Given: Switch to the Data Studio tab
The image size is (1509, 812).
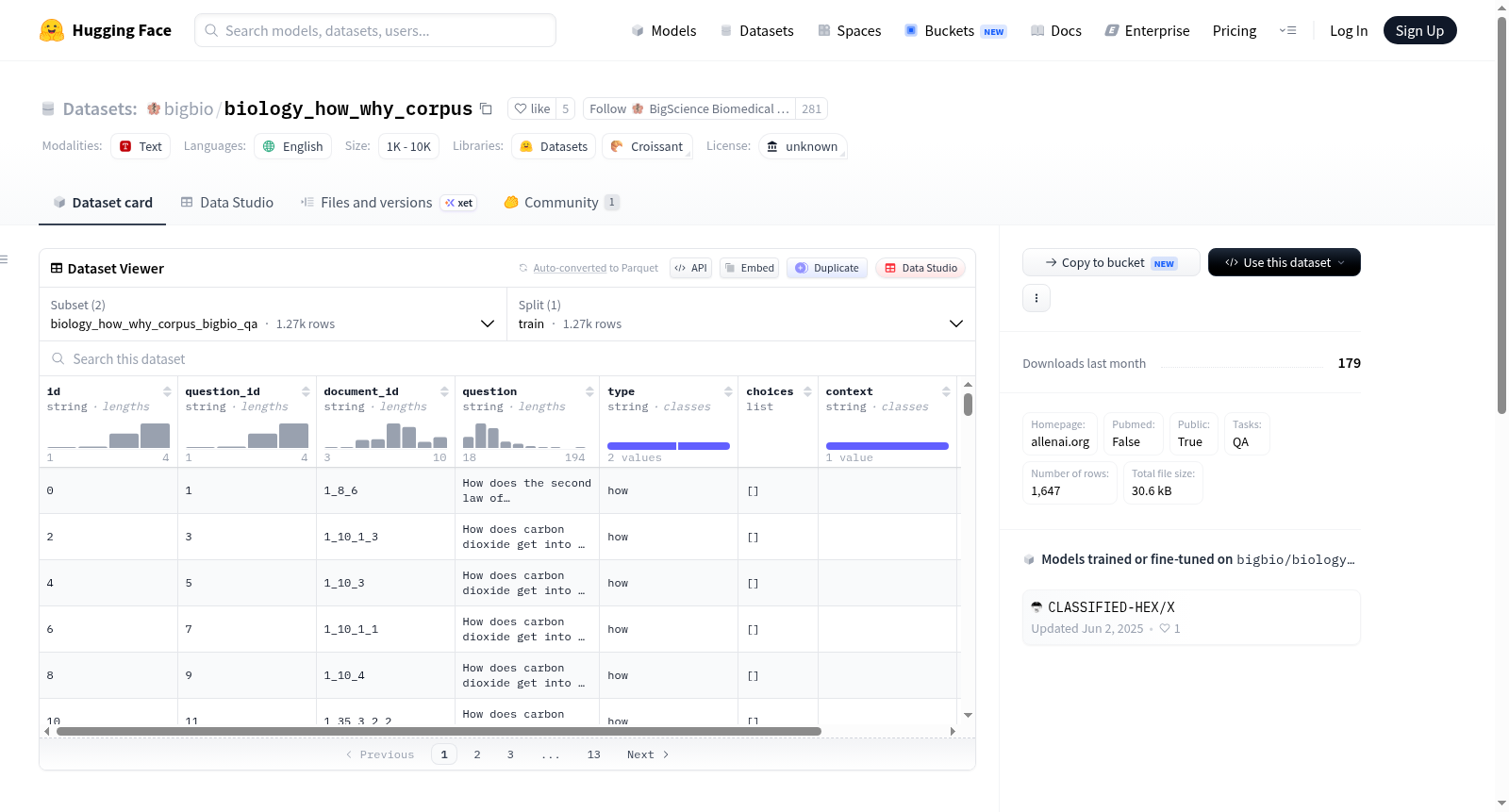Looking at the screenshot, I should click(x=227, y=202).
